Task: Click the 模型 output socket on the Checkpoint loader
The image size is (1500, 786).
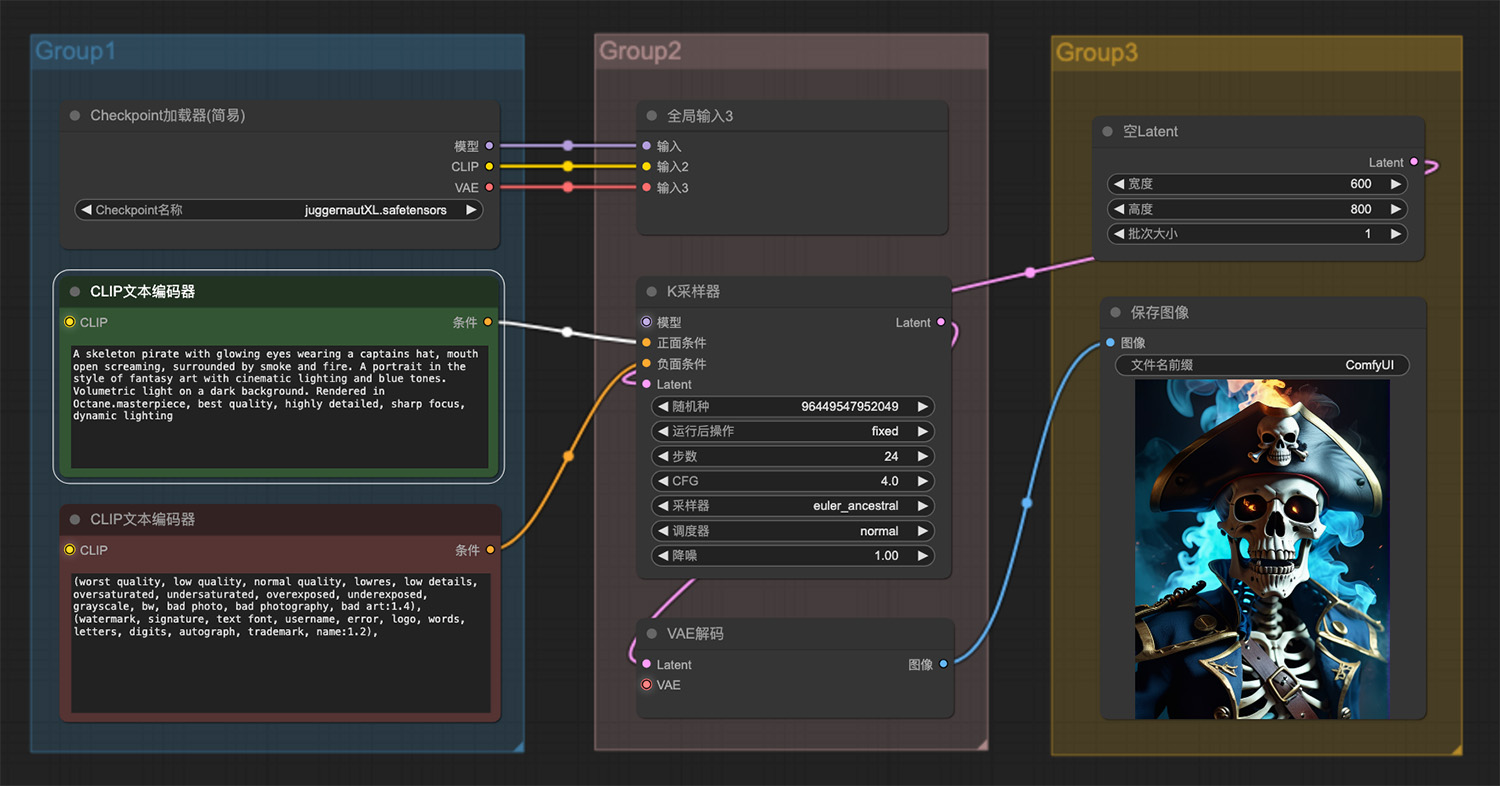Action: point(489,146)
